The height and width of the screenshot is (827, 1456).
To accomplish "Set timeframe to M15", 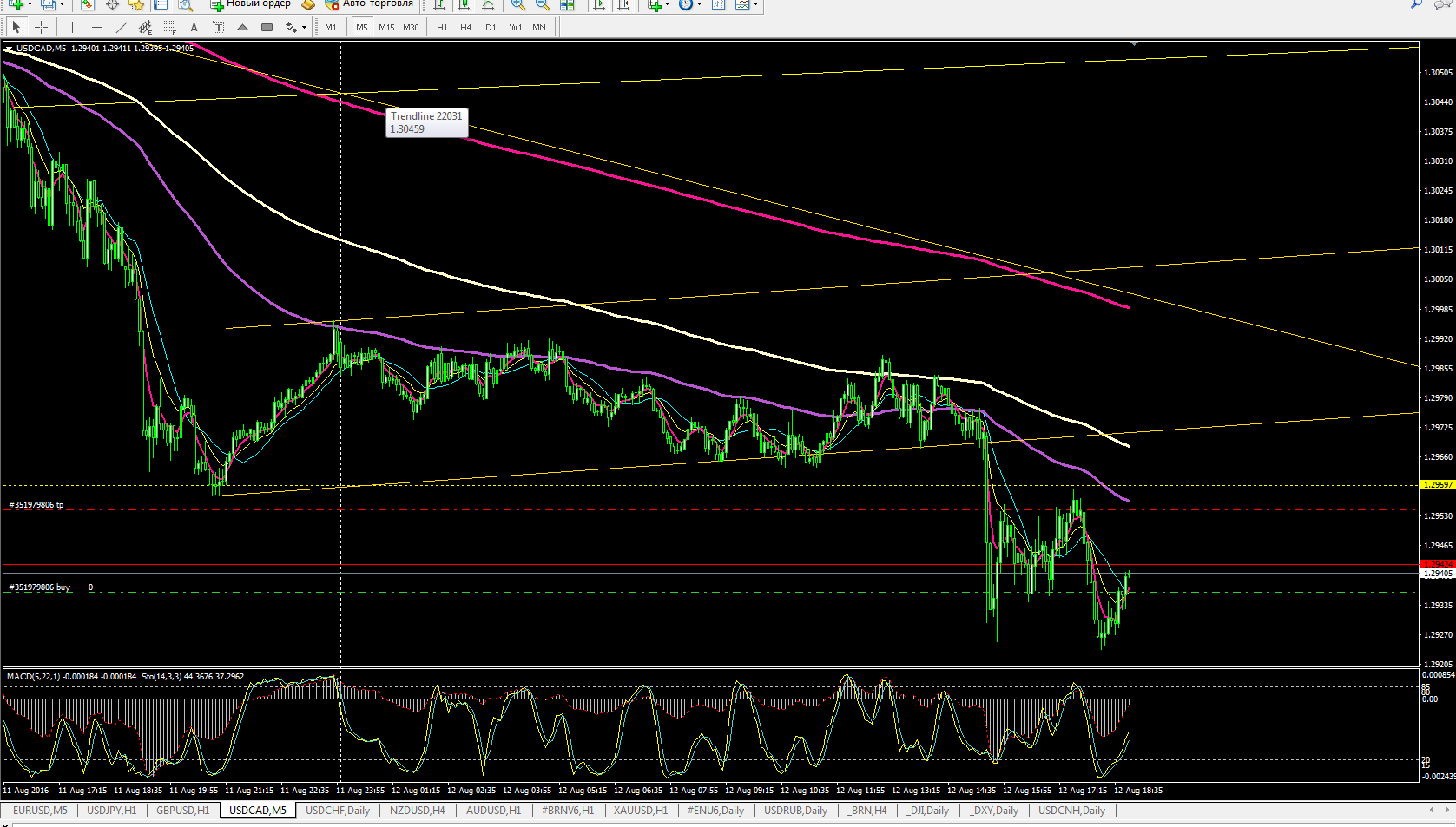I will (x=386, y=28).
